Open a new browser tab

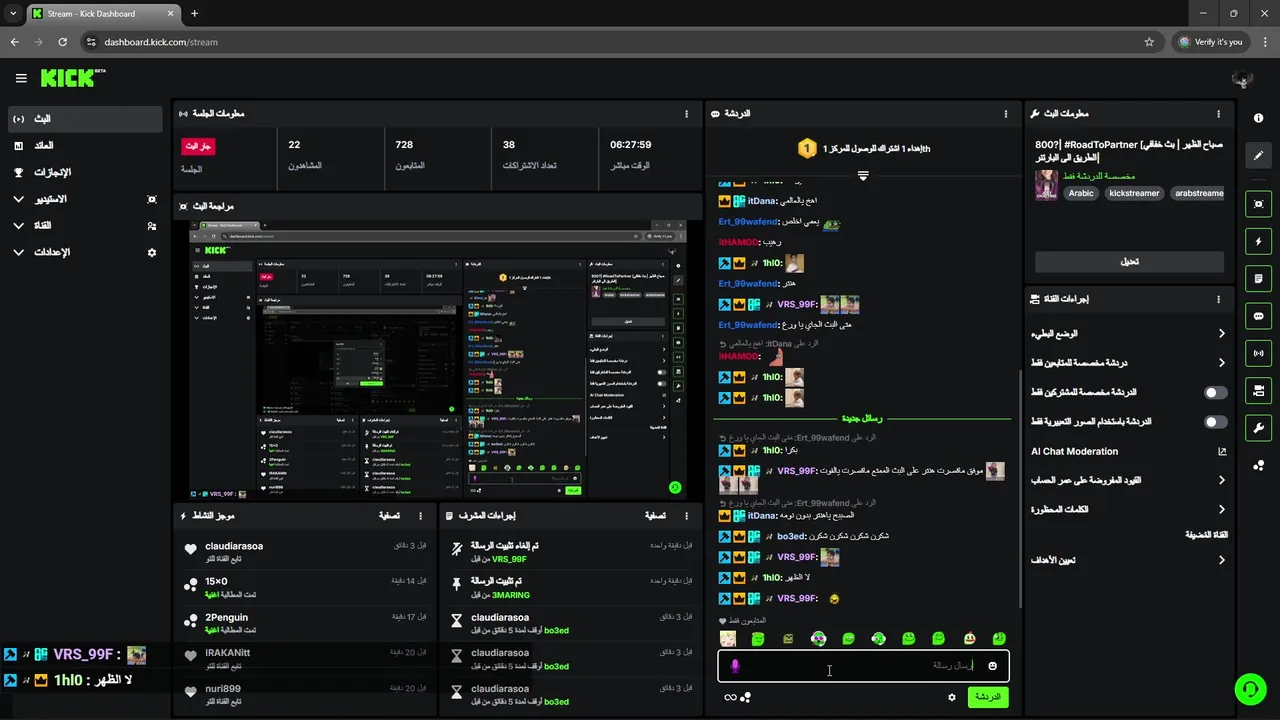point(194,14)
